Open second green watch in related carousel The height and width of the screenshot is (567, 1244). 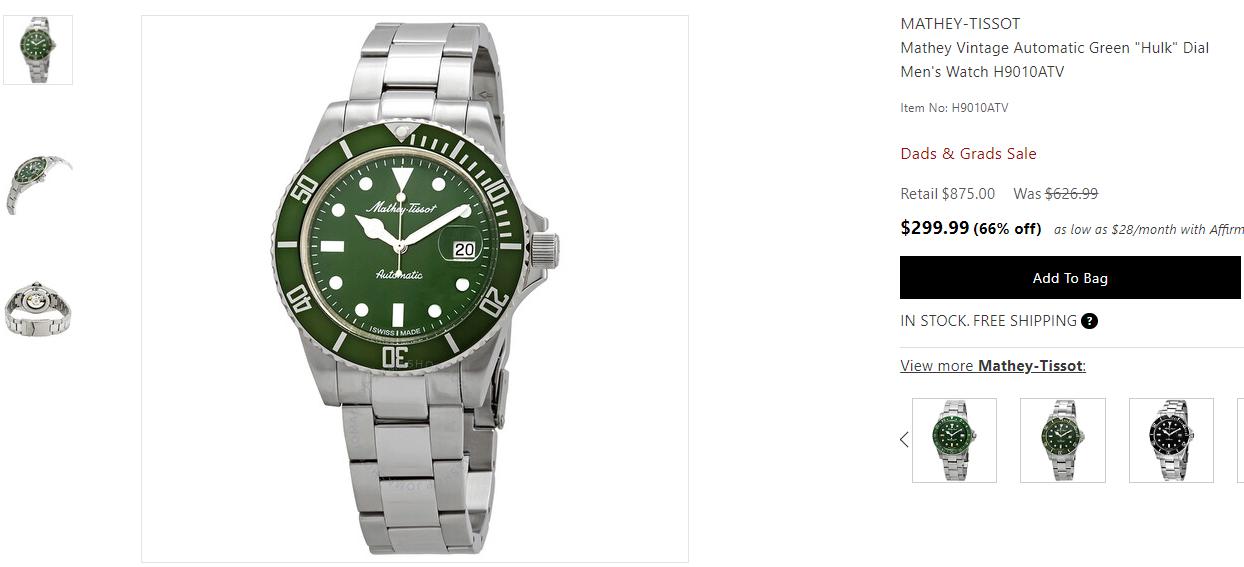click(1063, 440)
